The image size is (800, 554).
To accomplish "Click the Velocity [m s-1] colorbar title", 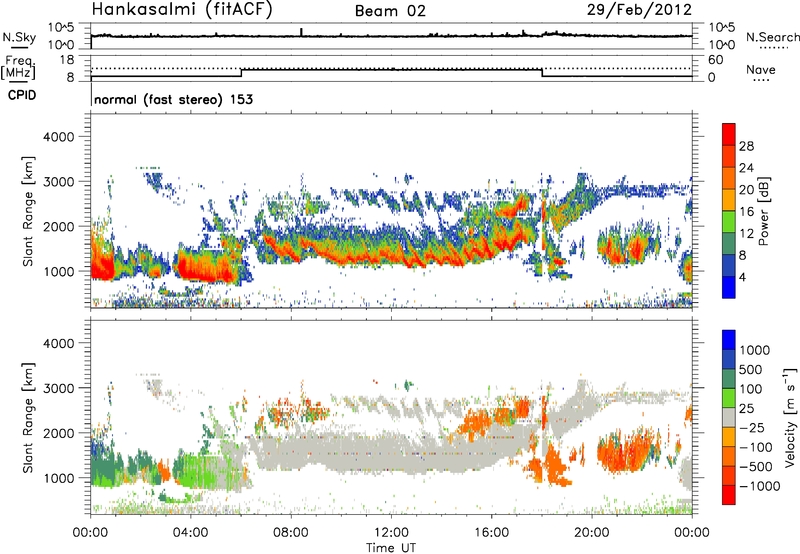I will pos(790,417).
